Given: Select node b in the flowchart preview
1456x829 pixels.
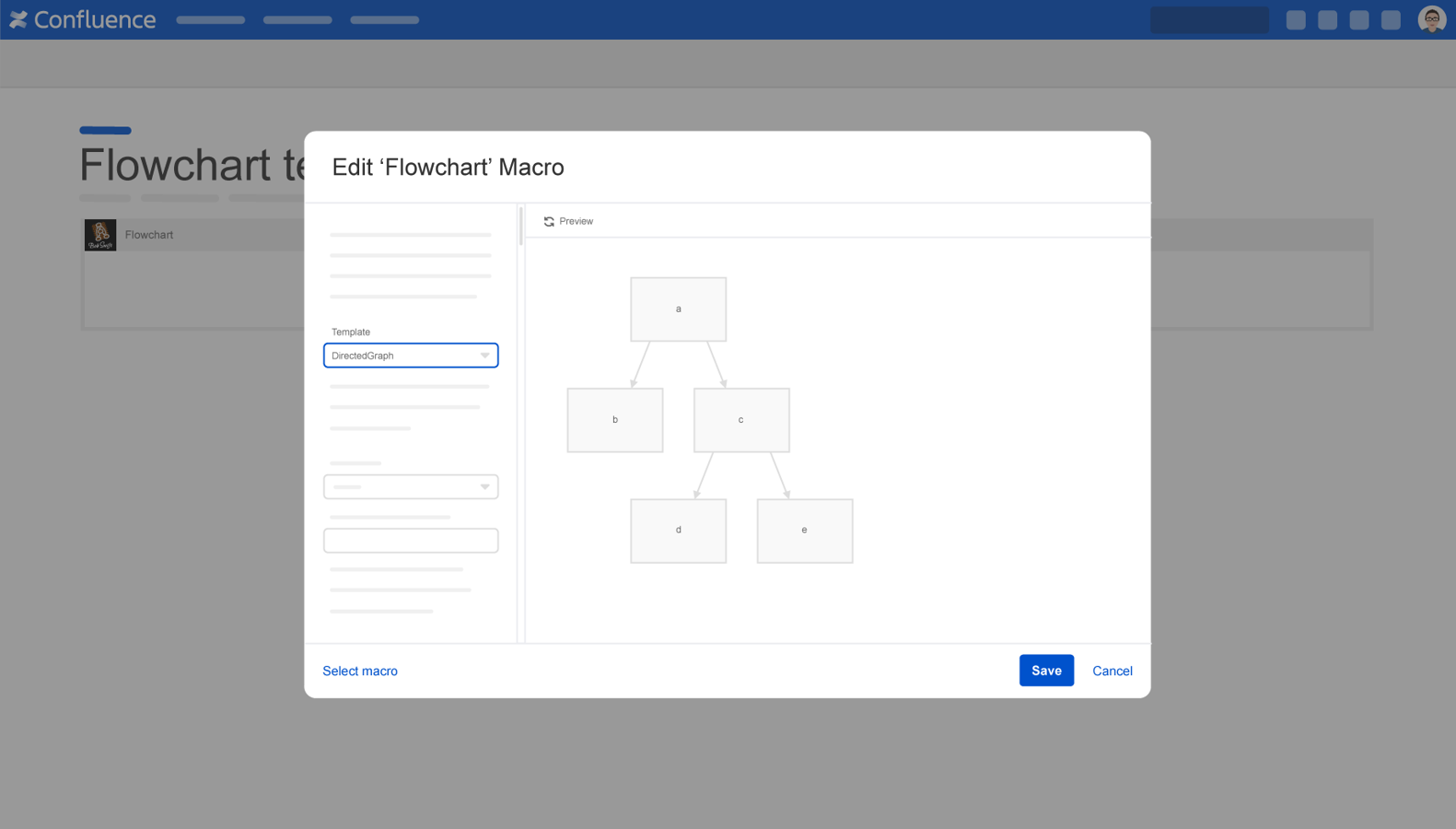Looking at the screenshot, I should coord(615,420).
